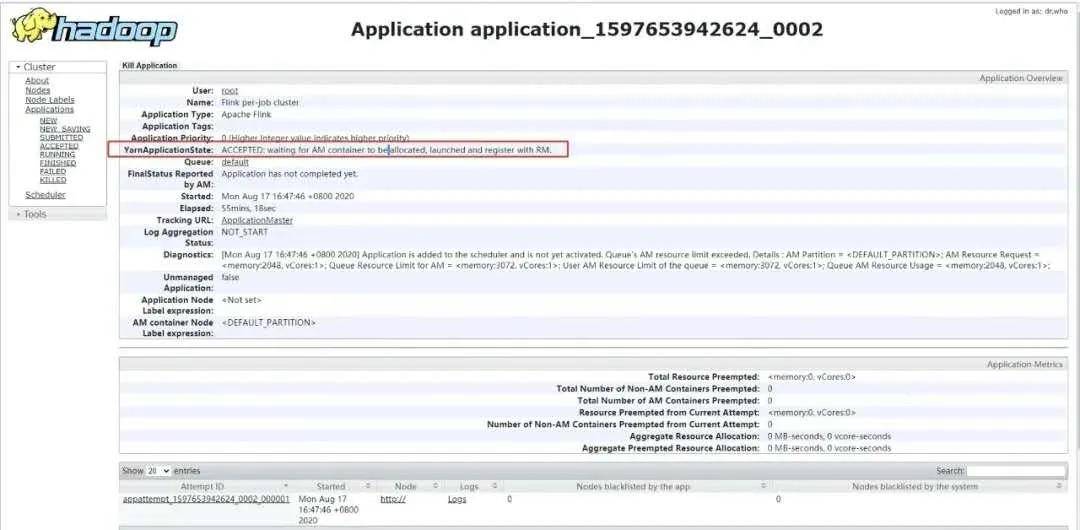Click the Diagnostics message text
Image resolution: width=1080 pixels, height=530 pixels.
635,260
